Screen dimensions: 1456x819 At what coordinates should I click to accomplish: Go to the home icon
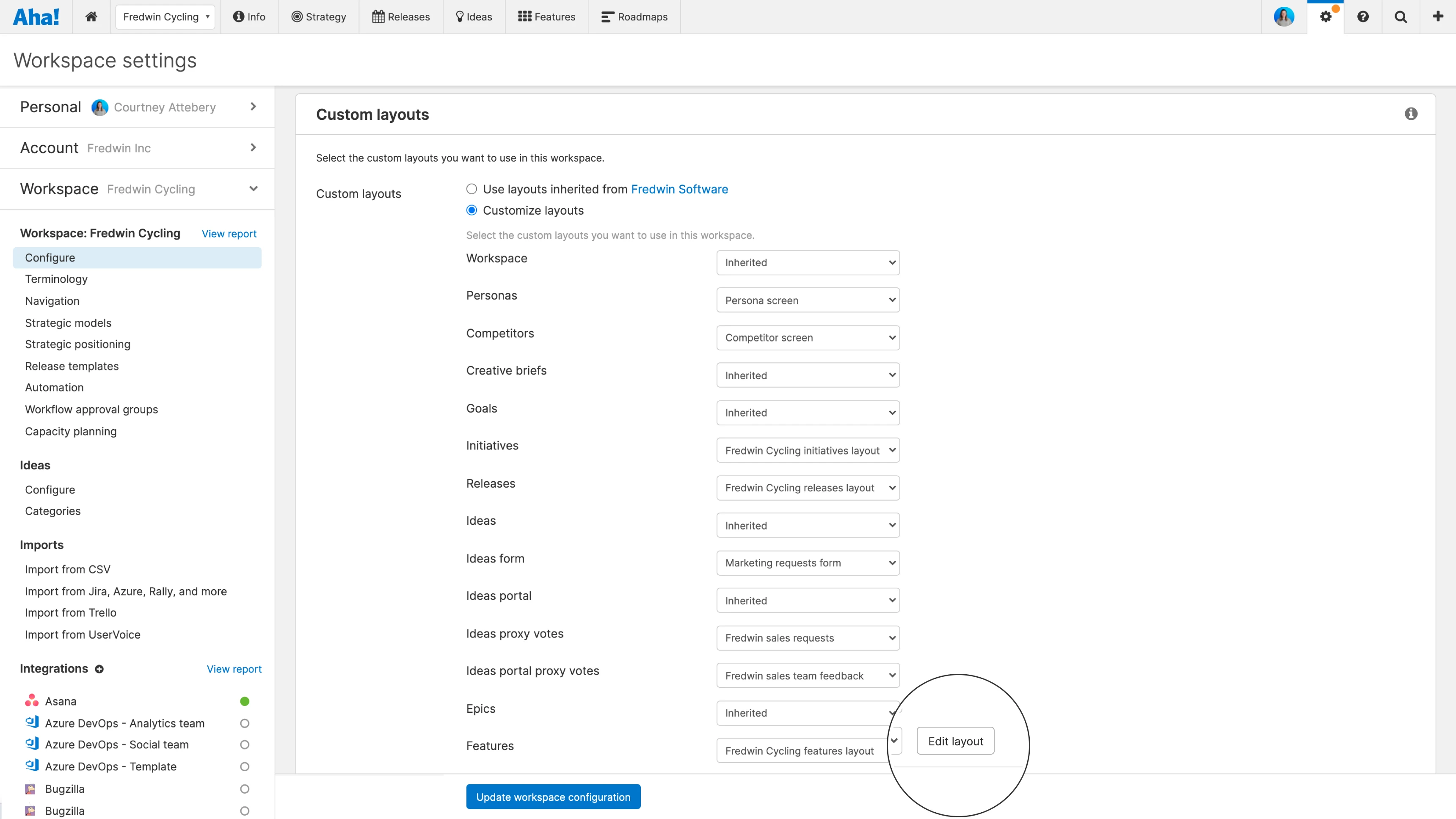(x=91, y=17)
